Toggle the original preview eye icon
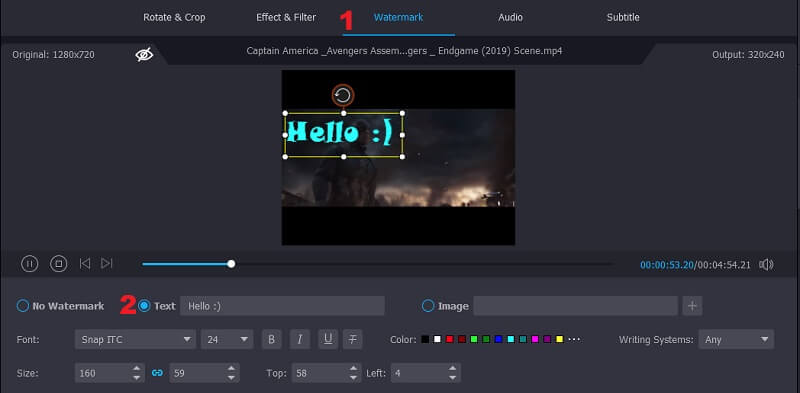This screenshot has width=800, height=393. point(144,54)
